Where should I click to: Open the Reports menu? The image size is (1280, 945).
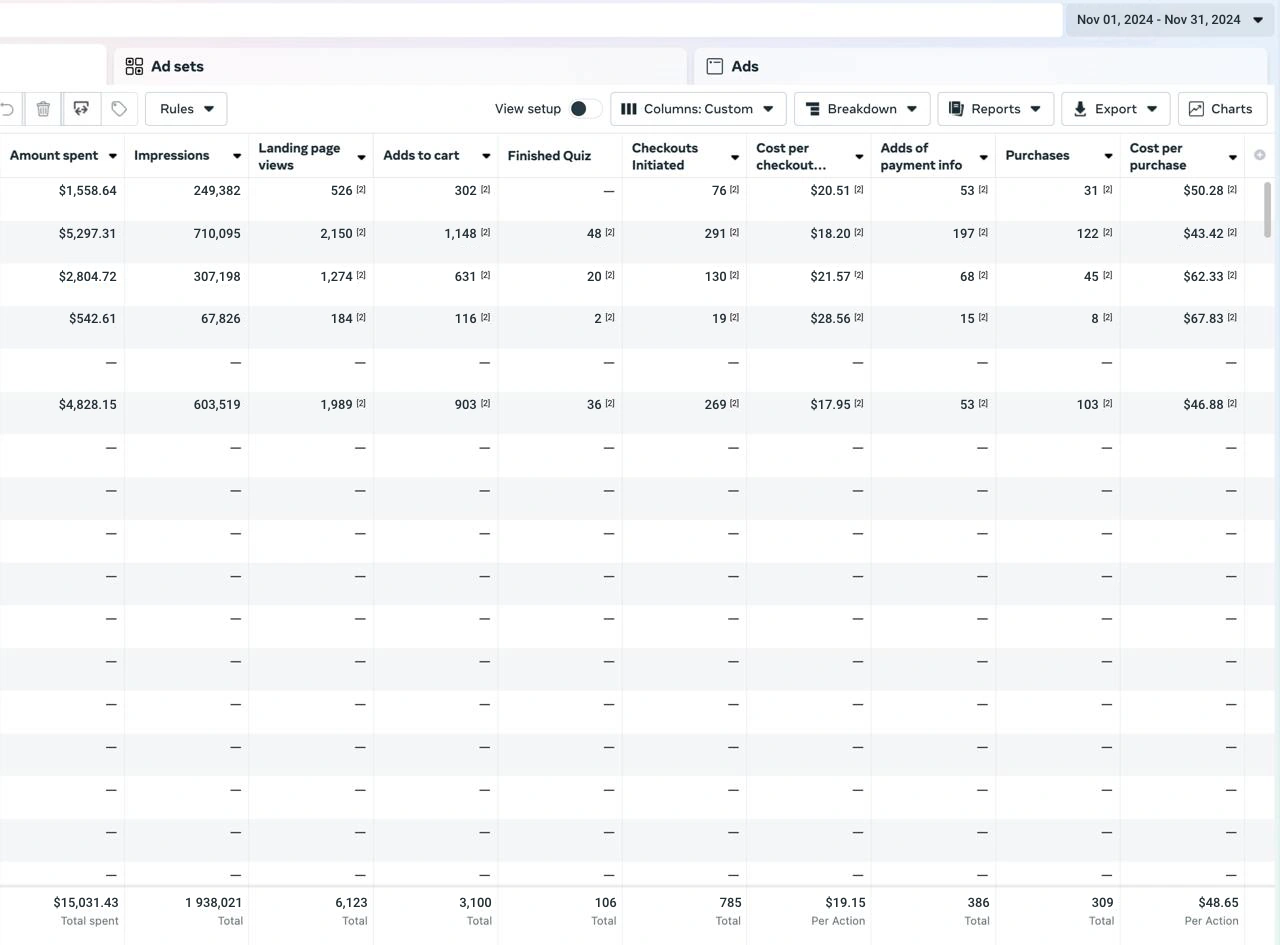click(x=995, y=109)
